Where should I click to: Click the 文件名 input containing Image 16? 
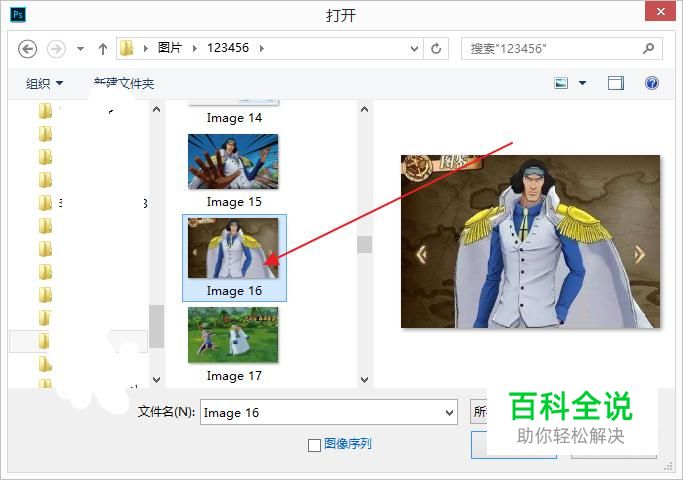(322, 412)
